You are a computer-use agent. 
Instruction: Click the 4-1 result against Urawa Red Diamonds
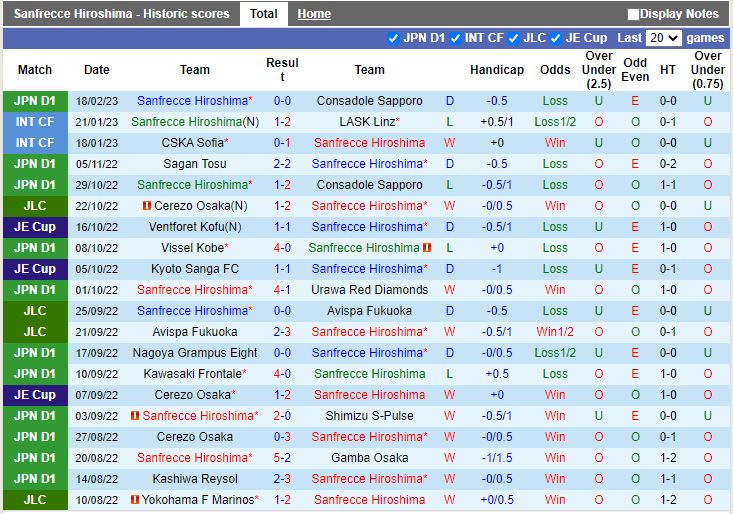click(282, 290)
